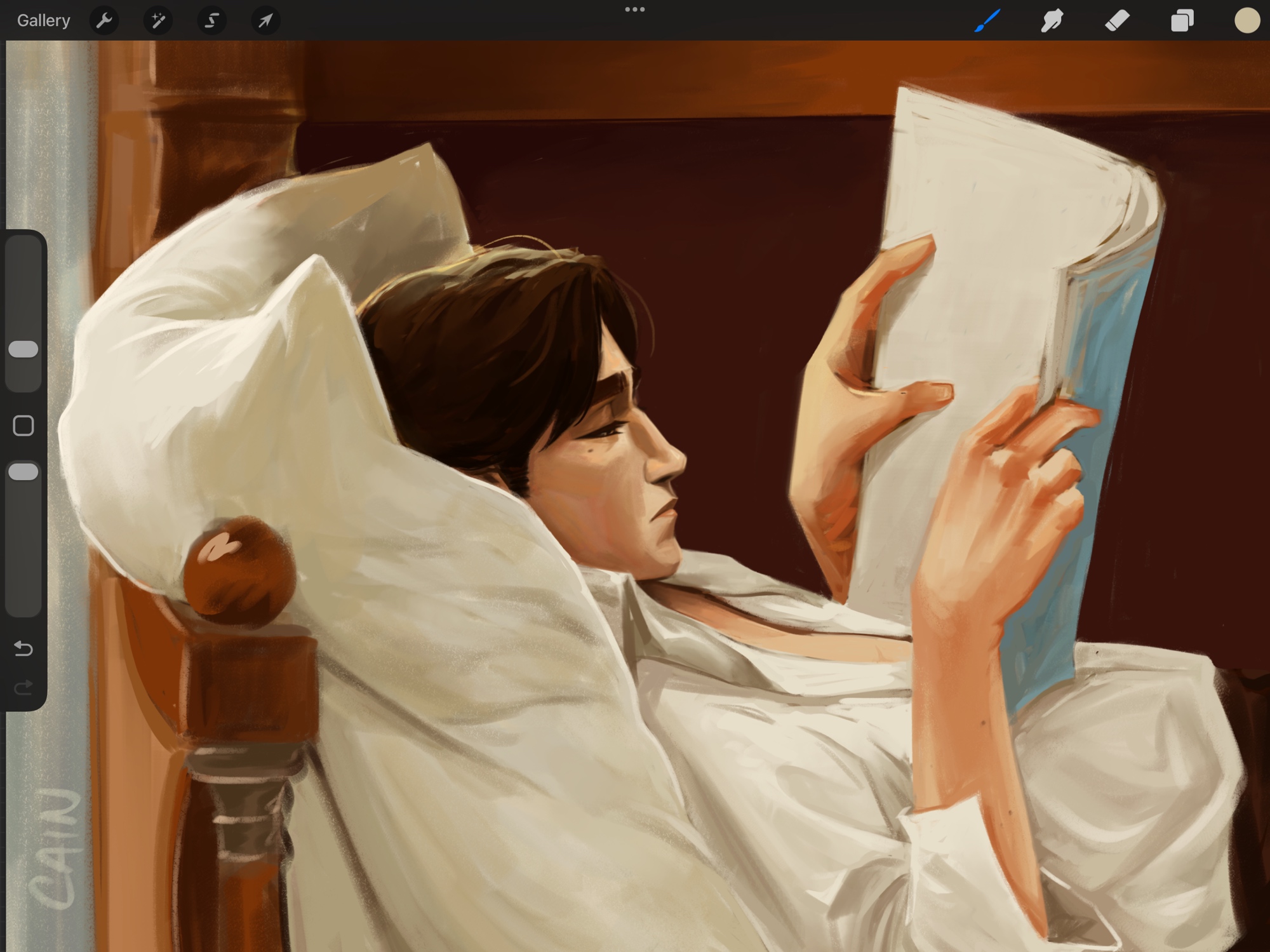The height and width of the screenshot is (952, 1270).
Task: Select the Smudge finger tool
Action: coord(1052,20)
